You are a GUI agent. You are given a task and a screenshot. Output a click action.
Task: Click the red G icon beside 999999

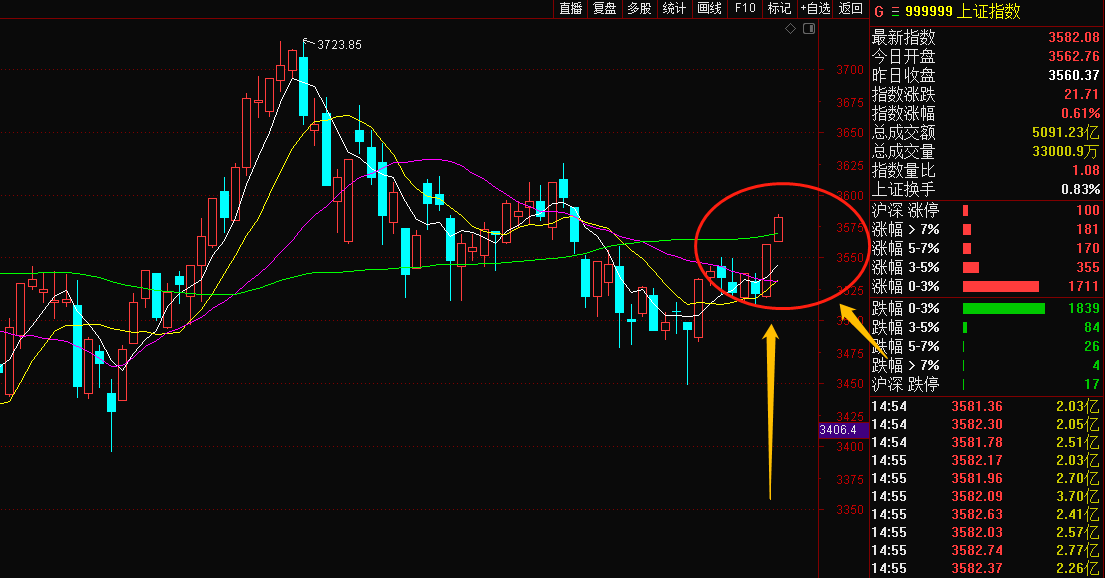[x=879, y=11]
